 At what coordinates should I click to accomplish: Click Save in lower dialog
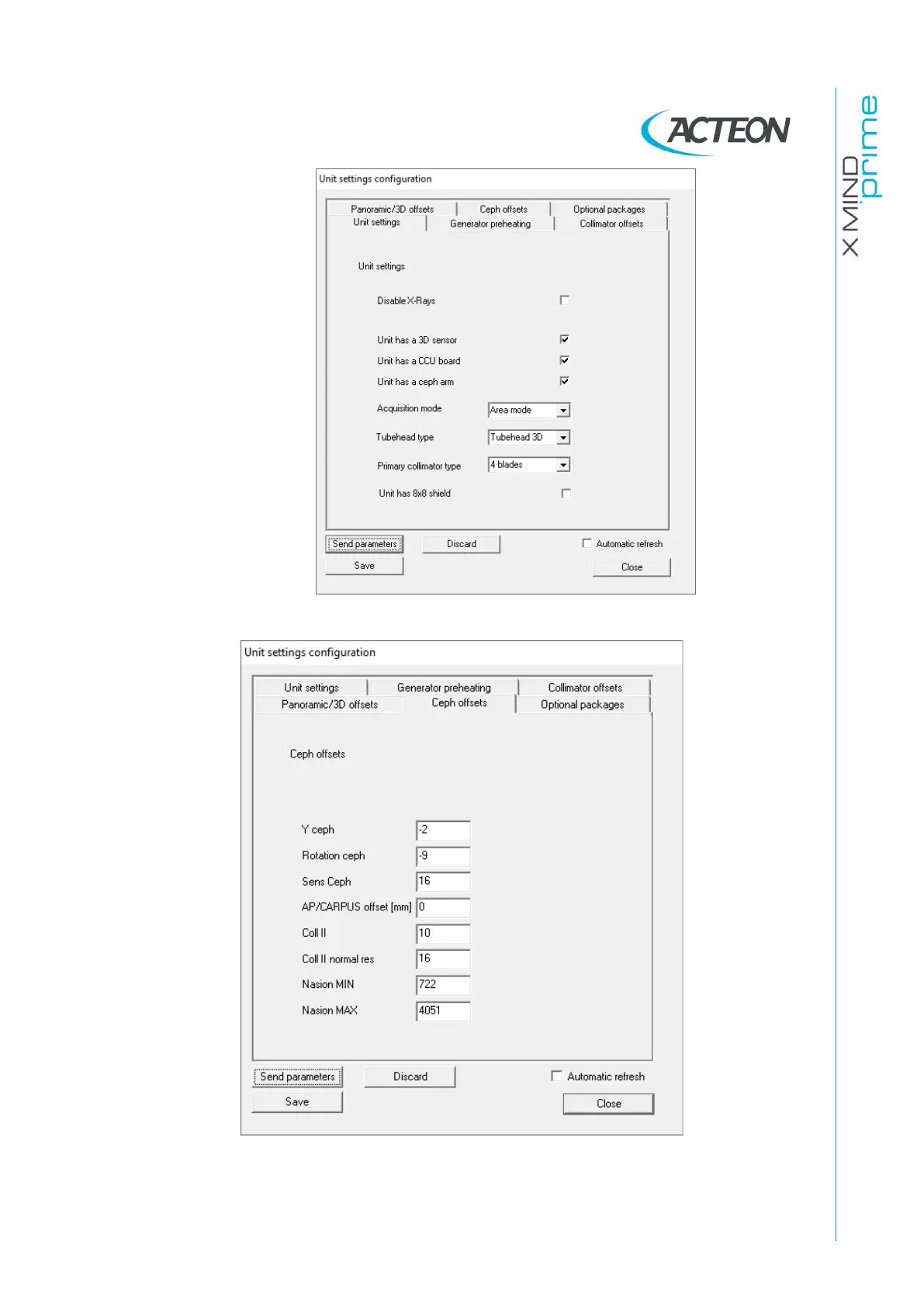297,1102
